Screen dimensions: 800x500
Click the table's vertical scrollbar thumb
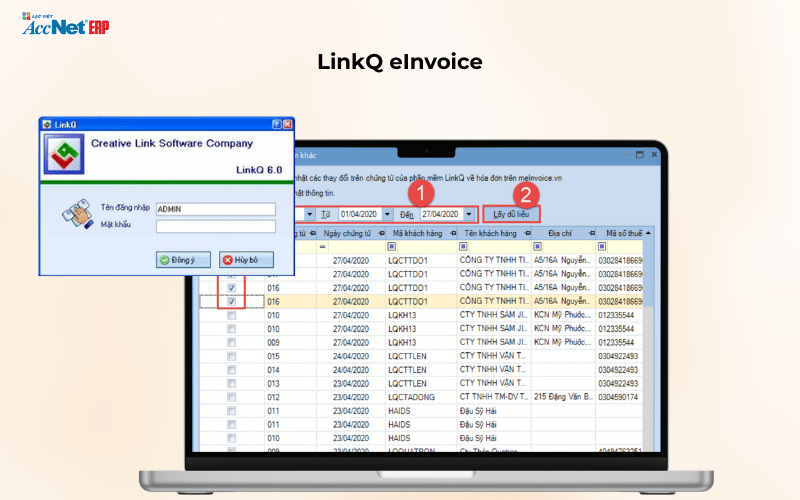click(648, 273)
